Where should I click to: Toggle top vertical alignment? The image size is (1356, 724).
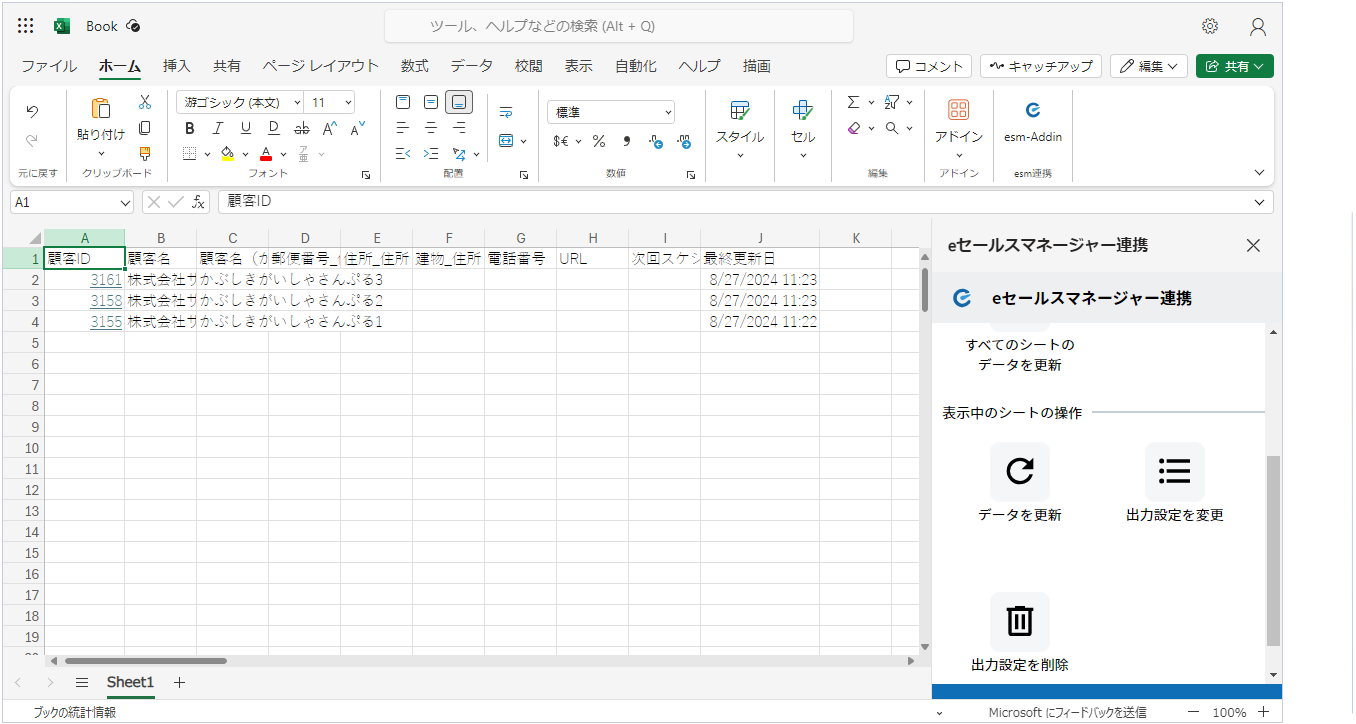click(x=403, y=102)
